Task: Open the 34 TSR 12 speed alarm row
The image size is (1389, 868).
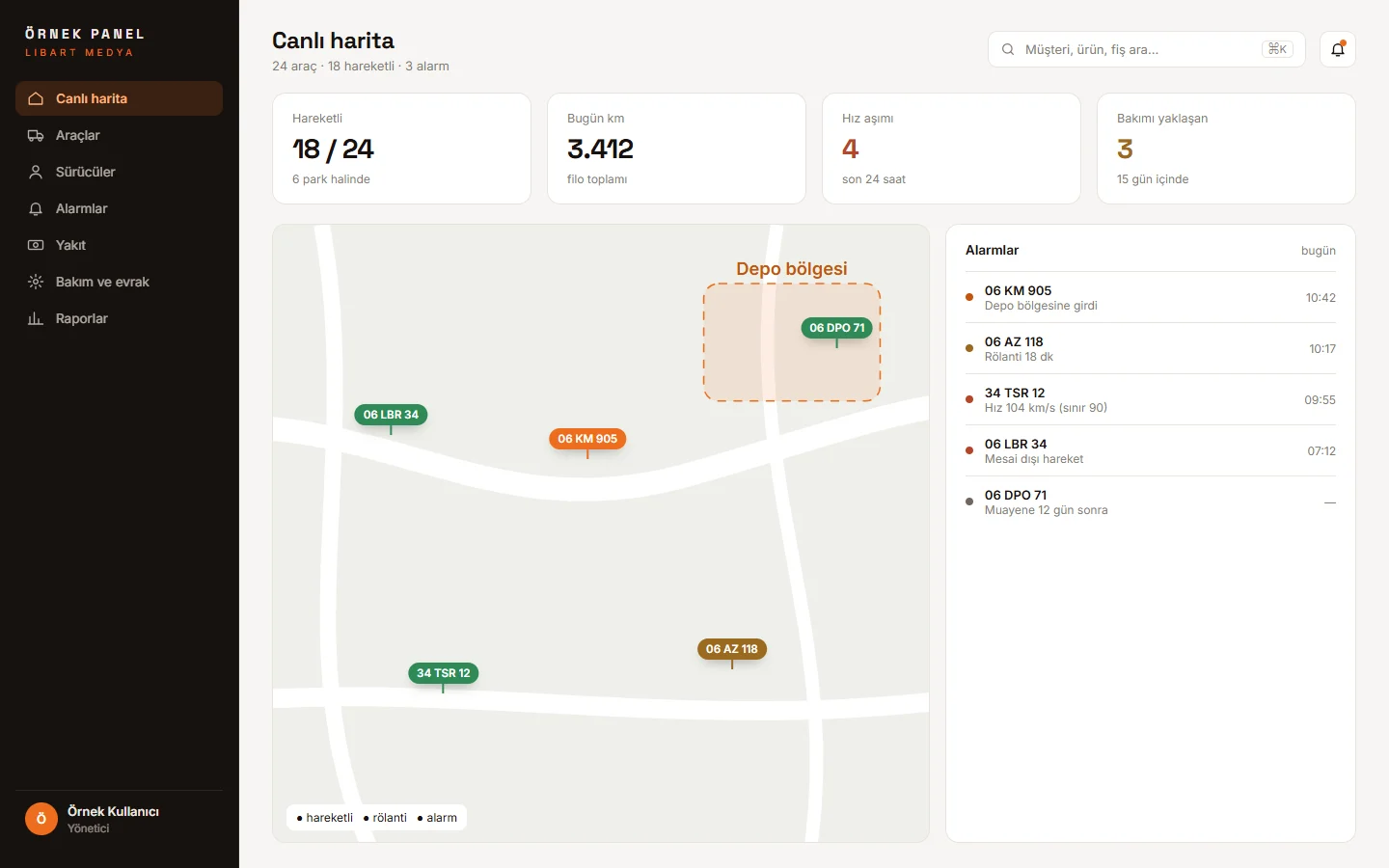Action: pos(1151,399)
